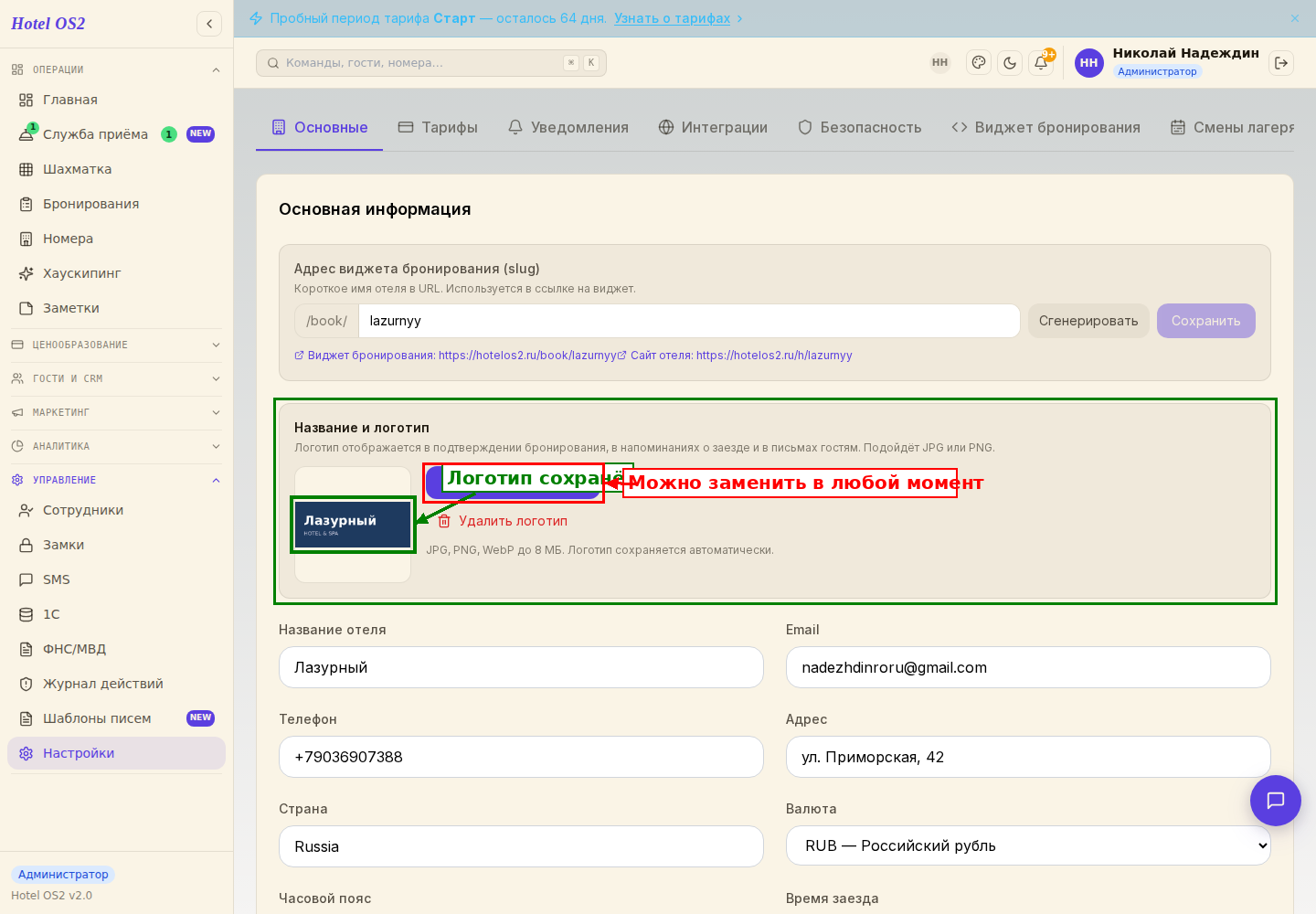The image size is (1316, 914).
Task: Click the small НН badge
Action: 940,63
